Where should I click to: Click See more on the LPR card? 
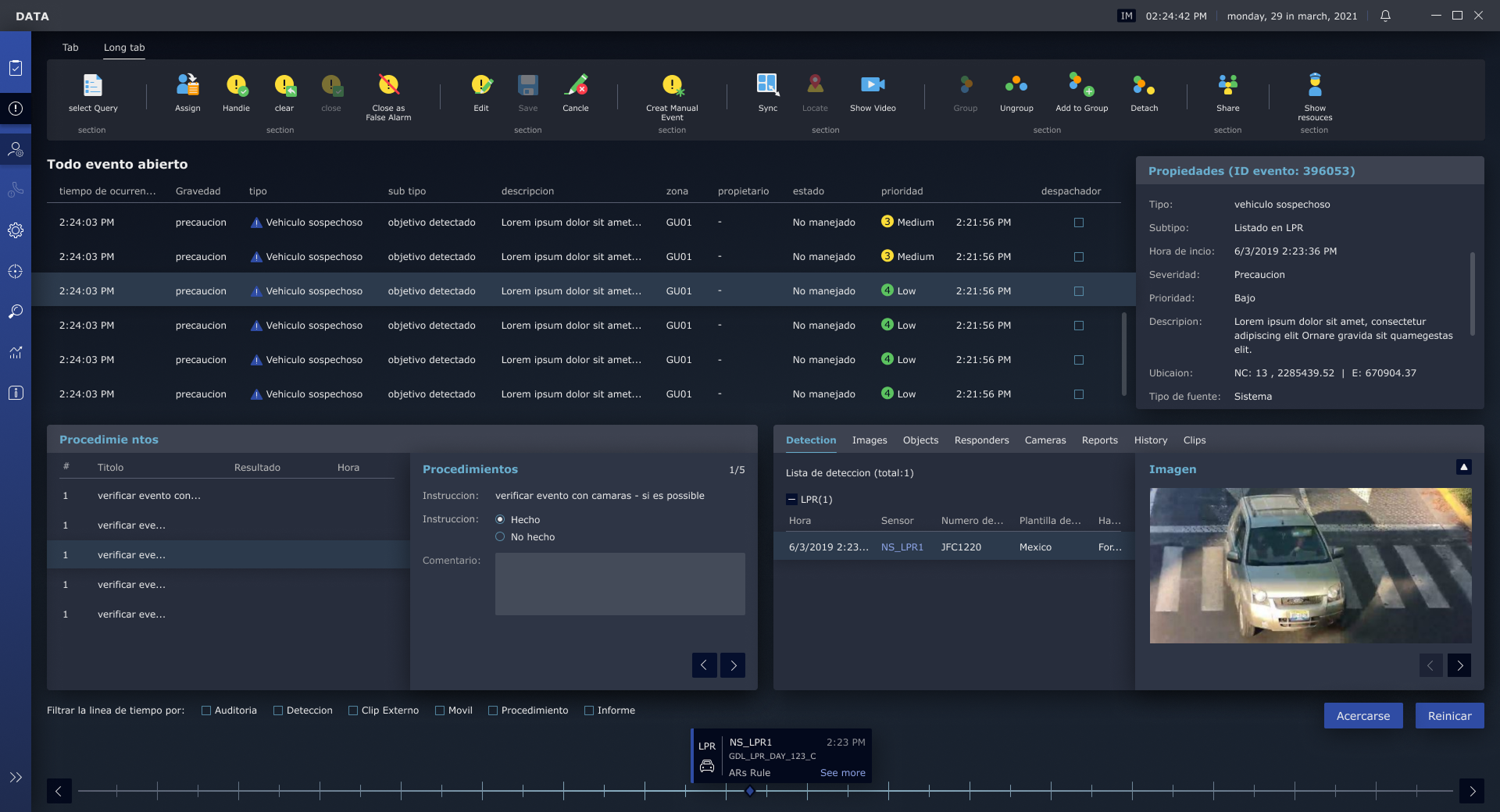click(842, 773)
